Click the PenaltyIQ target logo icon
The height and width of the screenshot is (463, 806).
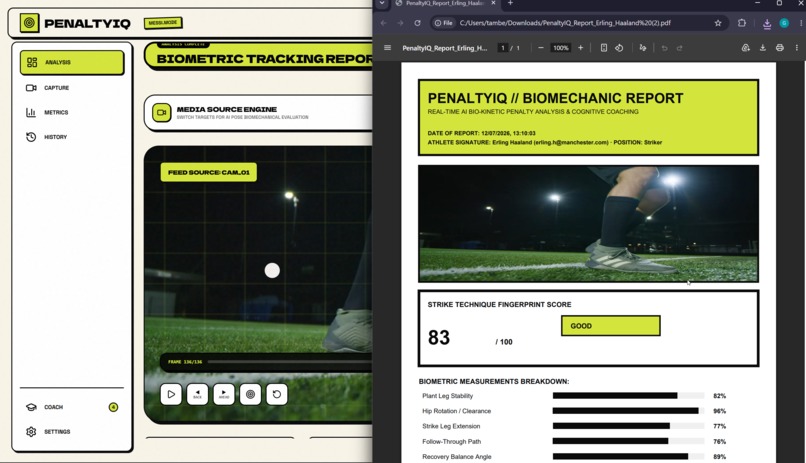click(x=29, y=23)
